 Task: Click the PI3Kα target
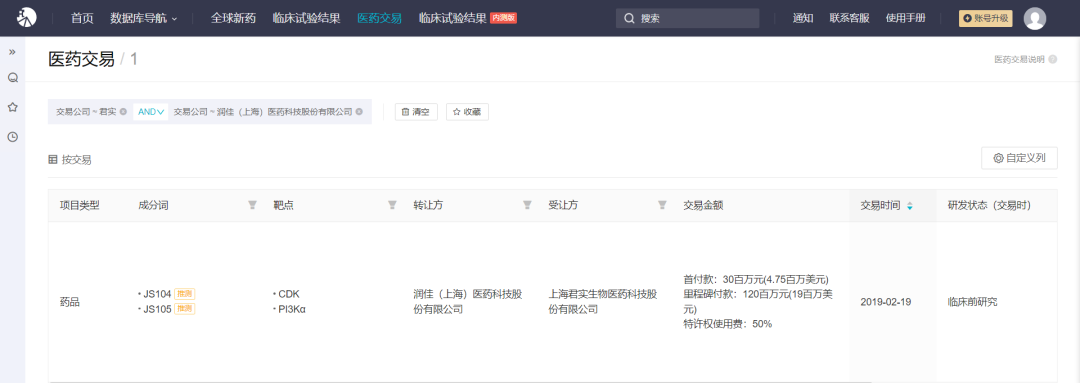(292, 309)
